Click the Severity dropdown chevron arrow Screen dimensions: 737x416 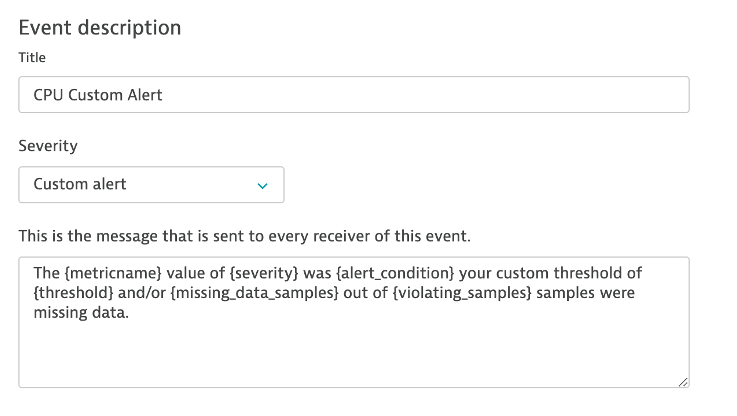(263, 186)
